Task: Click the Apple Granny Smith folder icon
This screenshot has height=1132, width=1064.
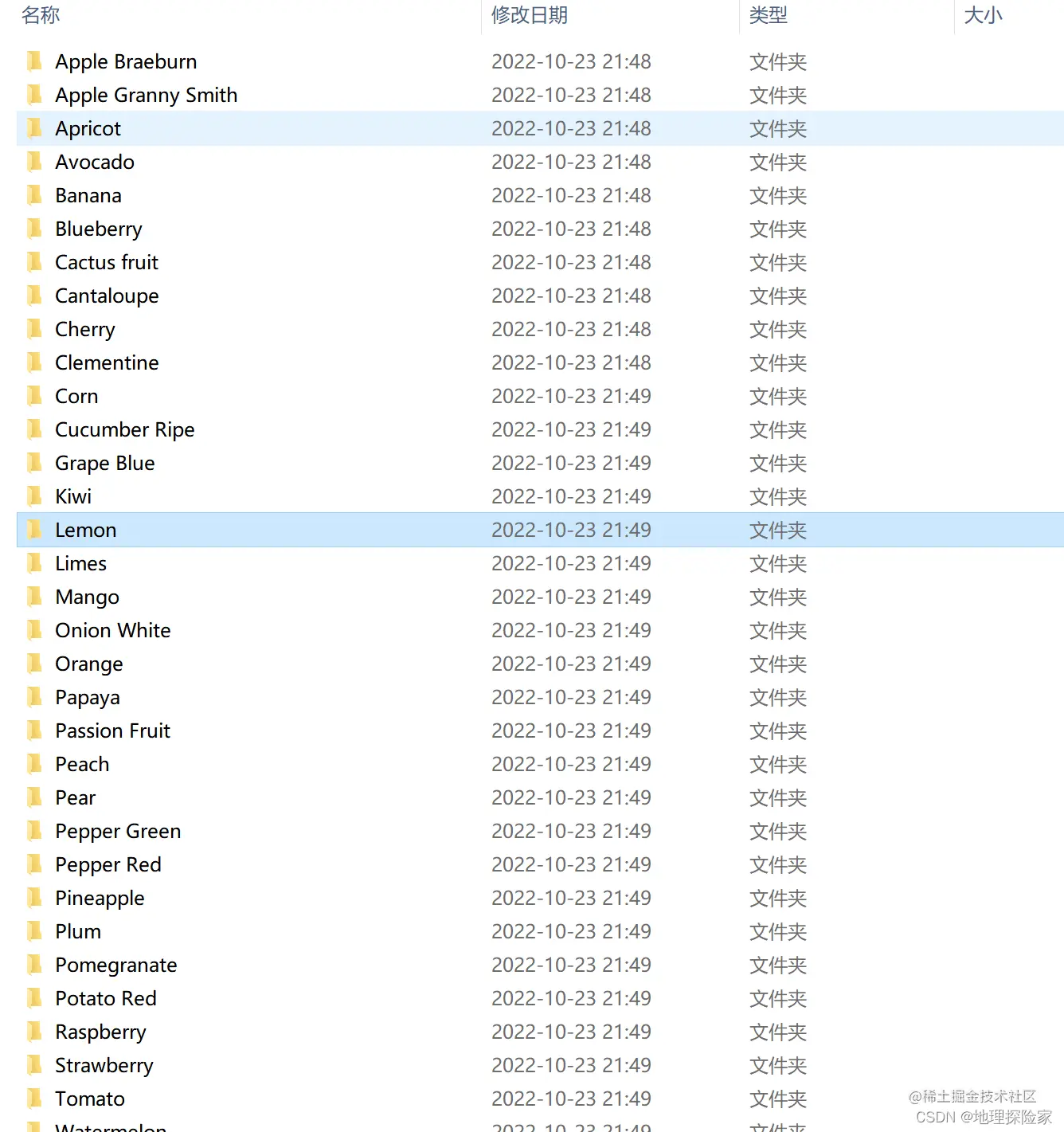Action: tap(34, 95)
